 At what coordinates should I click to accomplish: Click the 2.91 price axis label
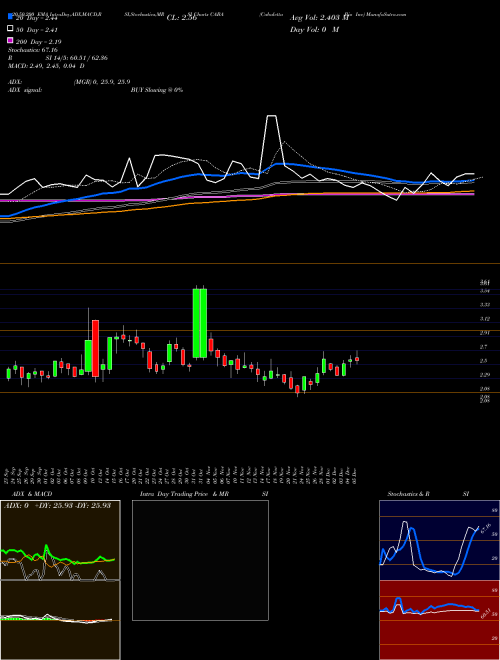coord(484,333)
